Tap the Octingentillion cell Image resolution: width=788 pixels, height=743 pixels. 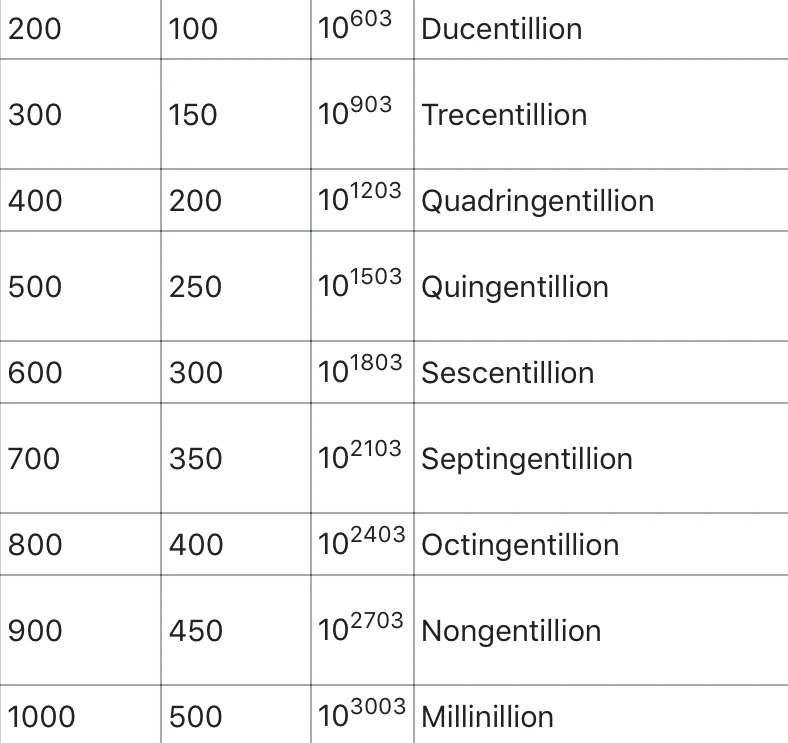(519, 545)
